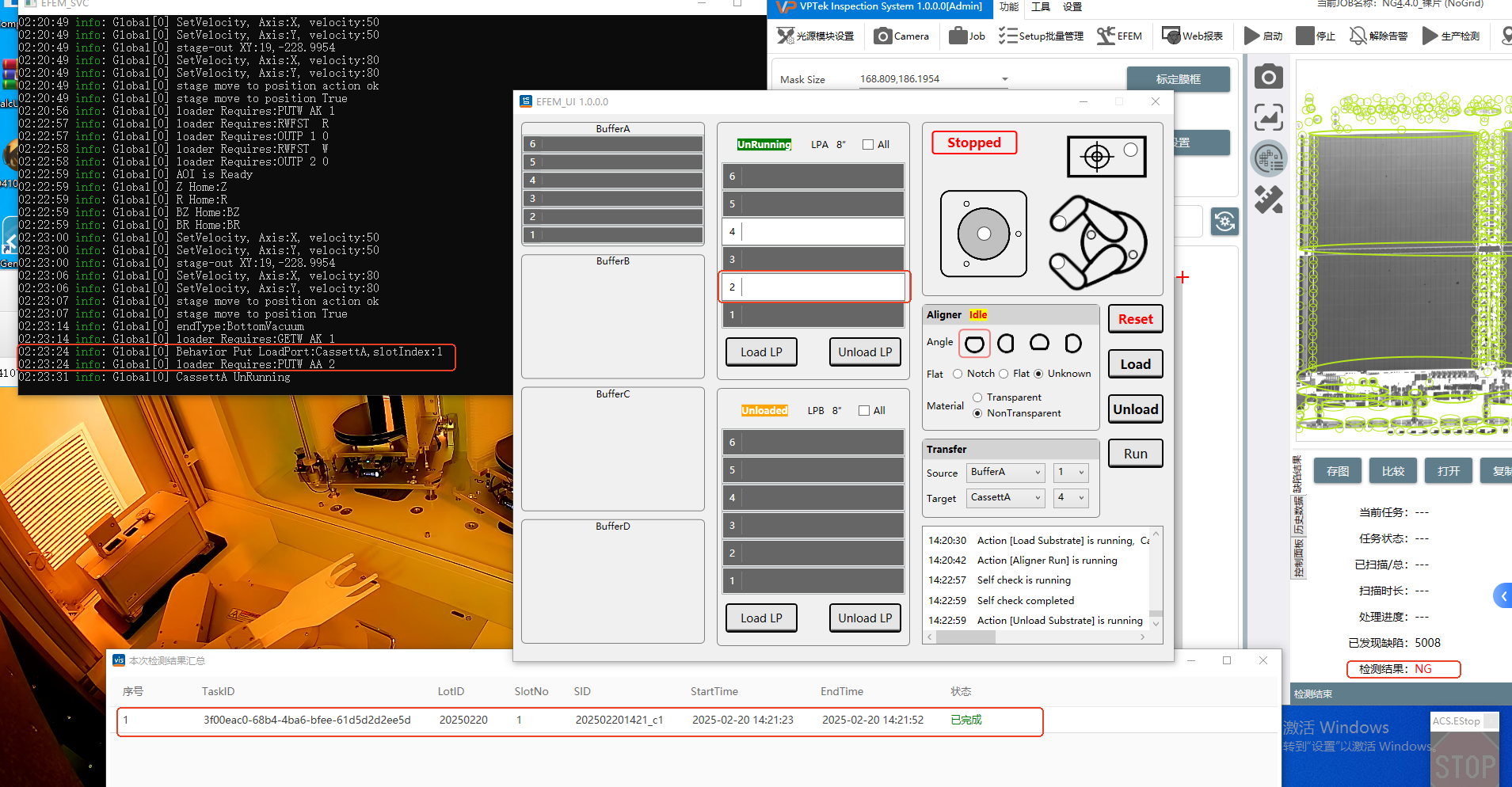Viewport: 1512px width, 787px height.
Task: Start 生产检测 from the toolbar
Action: pos(1451,36)
